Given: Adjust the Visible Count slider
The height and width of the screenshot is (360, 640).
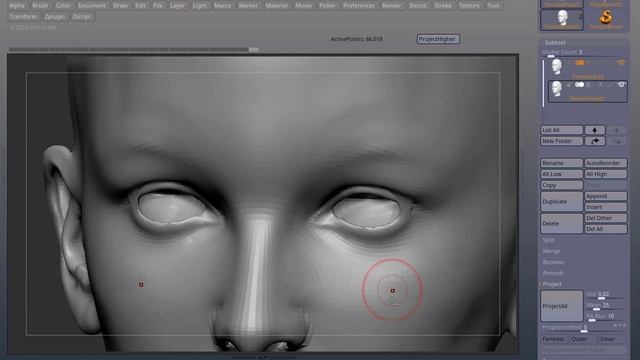Looking at the screenshot, I should click(x=584, y=53).
